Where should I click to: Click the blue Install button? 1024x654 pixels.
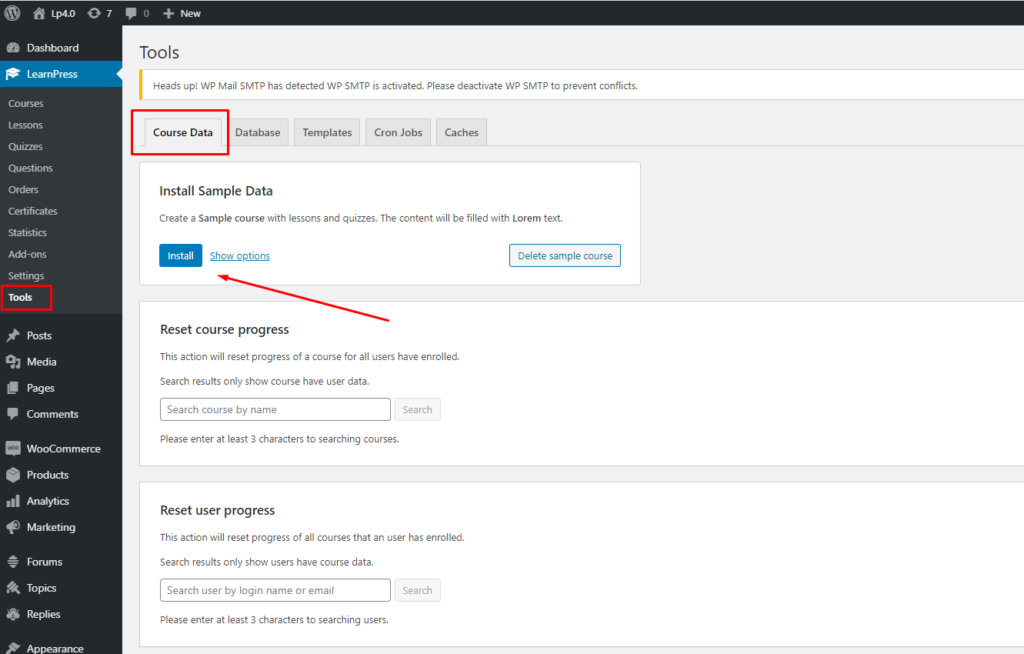point(180,256)
